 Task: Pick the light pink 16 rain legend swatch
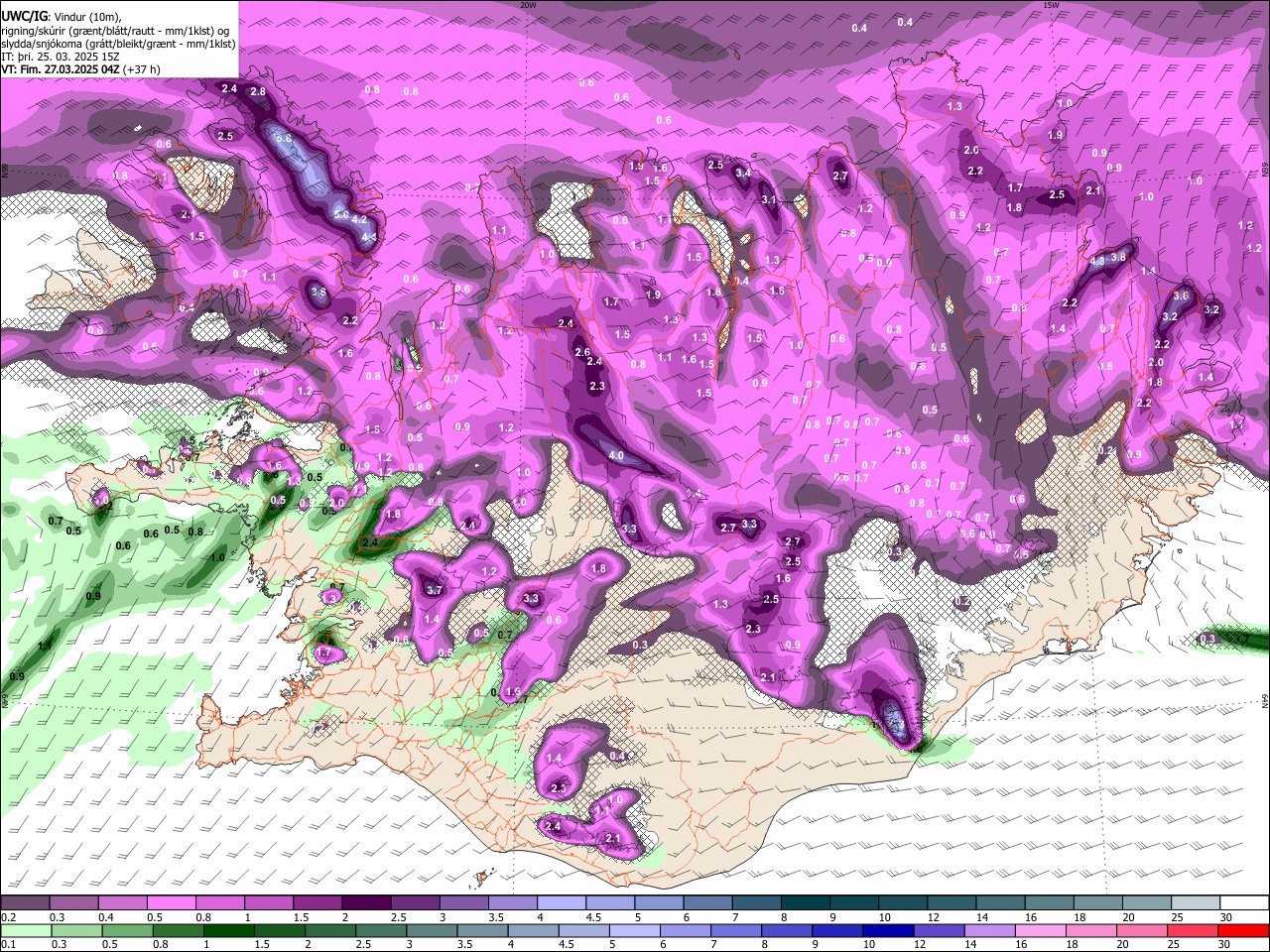(x=1041, y=930)
